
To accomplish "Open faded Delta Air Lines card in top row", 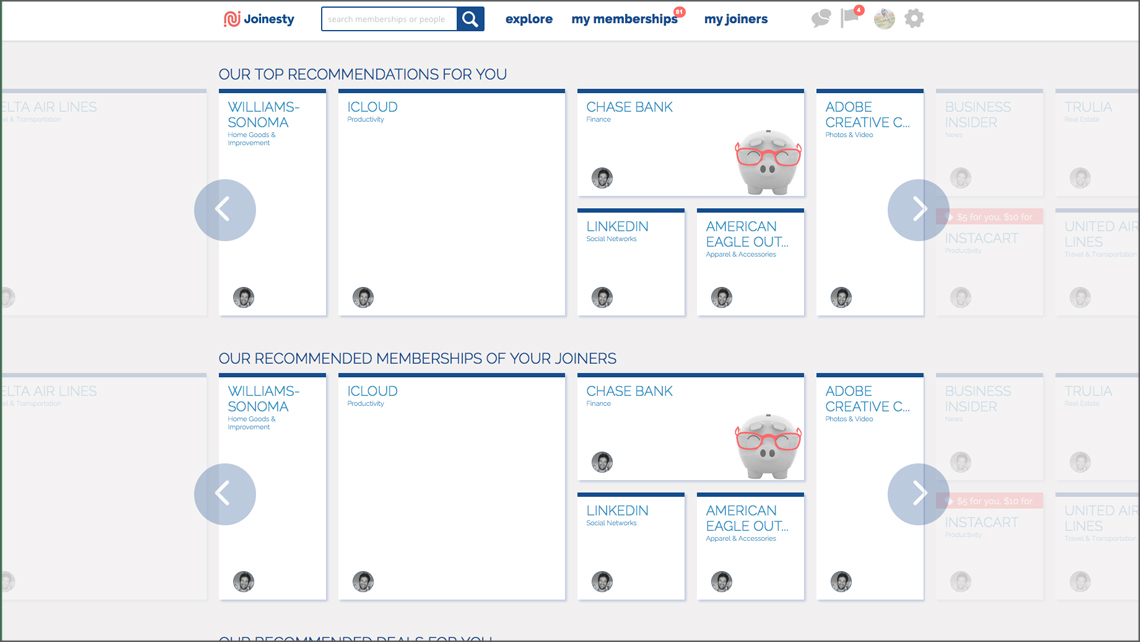I will (x=104, y=203).
